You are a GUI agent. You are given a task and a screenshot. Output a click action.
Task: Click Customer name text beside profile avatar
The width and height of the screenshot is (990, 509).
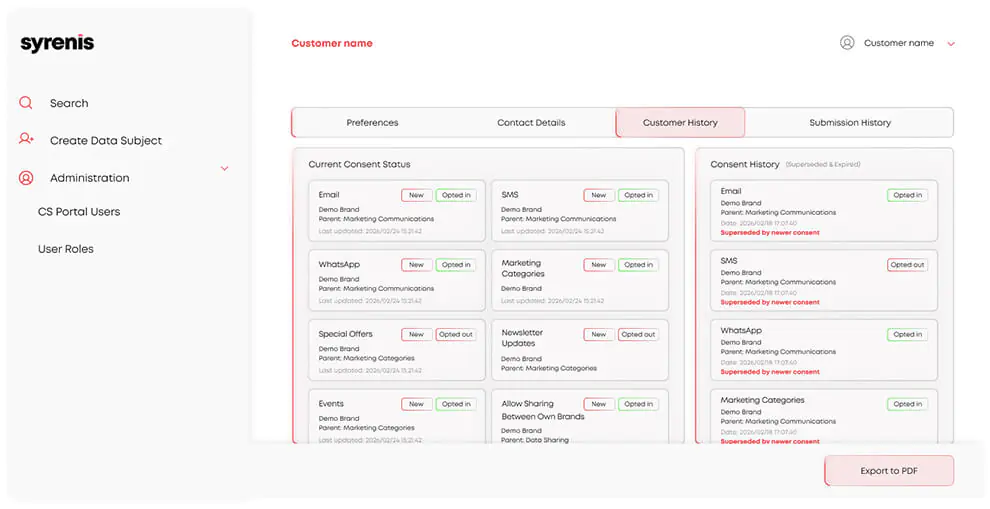click(x=898, y=43)
